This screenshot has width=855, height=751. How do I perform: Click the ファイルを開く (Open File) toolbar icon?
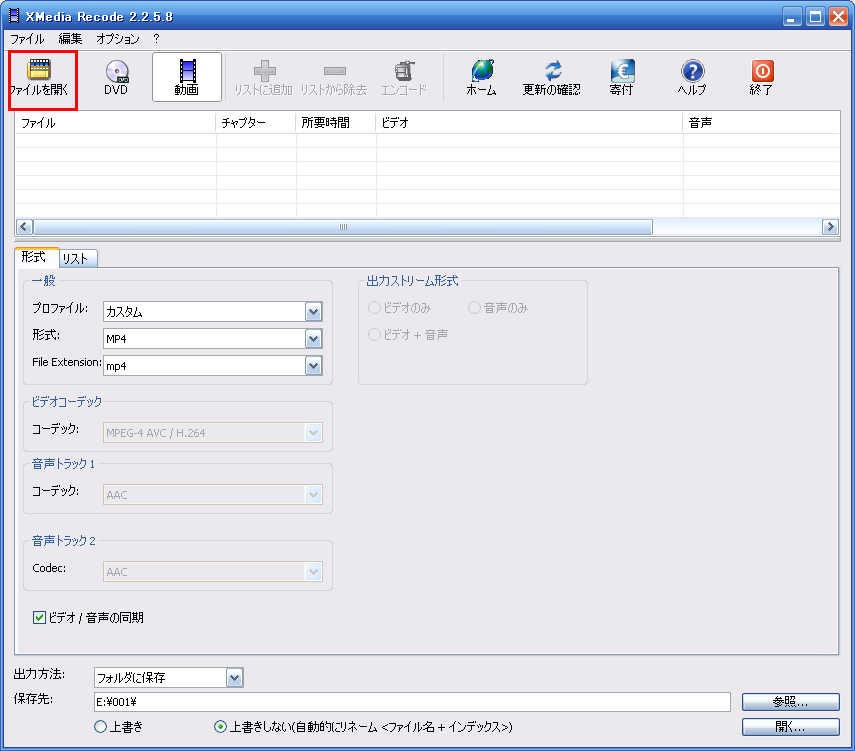[x=39, y=70]
